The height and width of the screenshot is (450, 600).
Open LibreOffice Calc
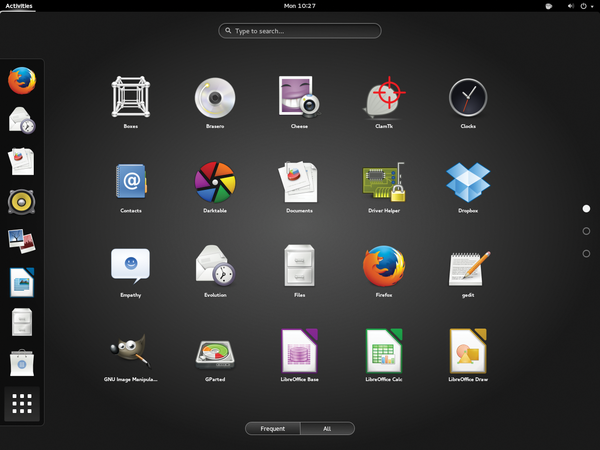[x=384, y=351]
